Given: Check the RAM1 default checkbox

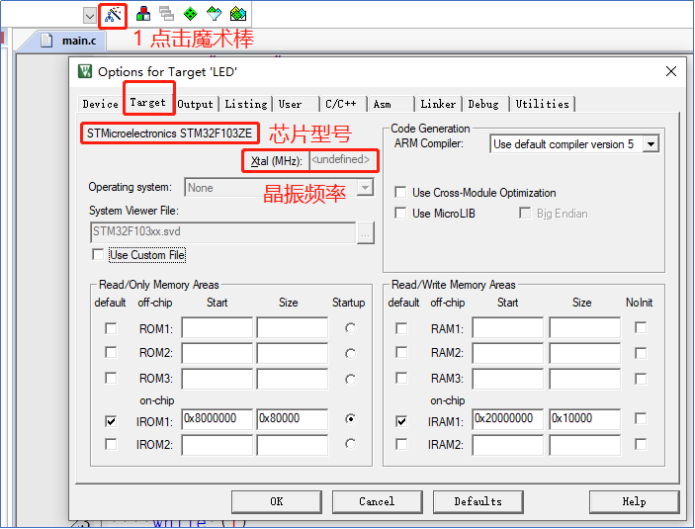Looking at the screenshot, I should (401, 328).
